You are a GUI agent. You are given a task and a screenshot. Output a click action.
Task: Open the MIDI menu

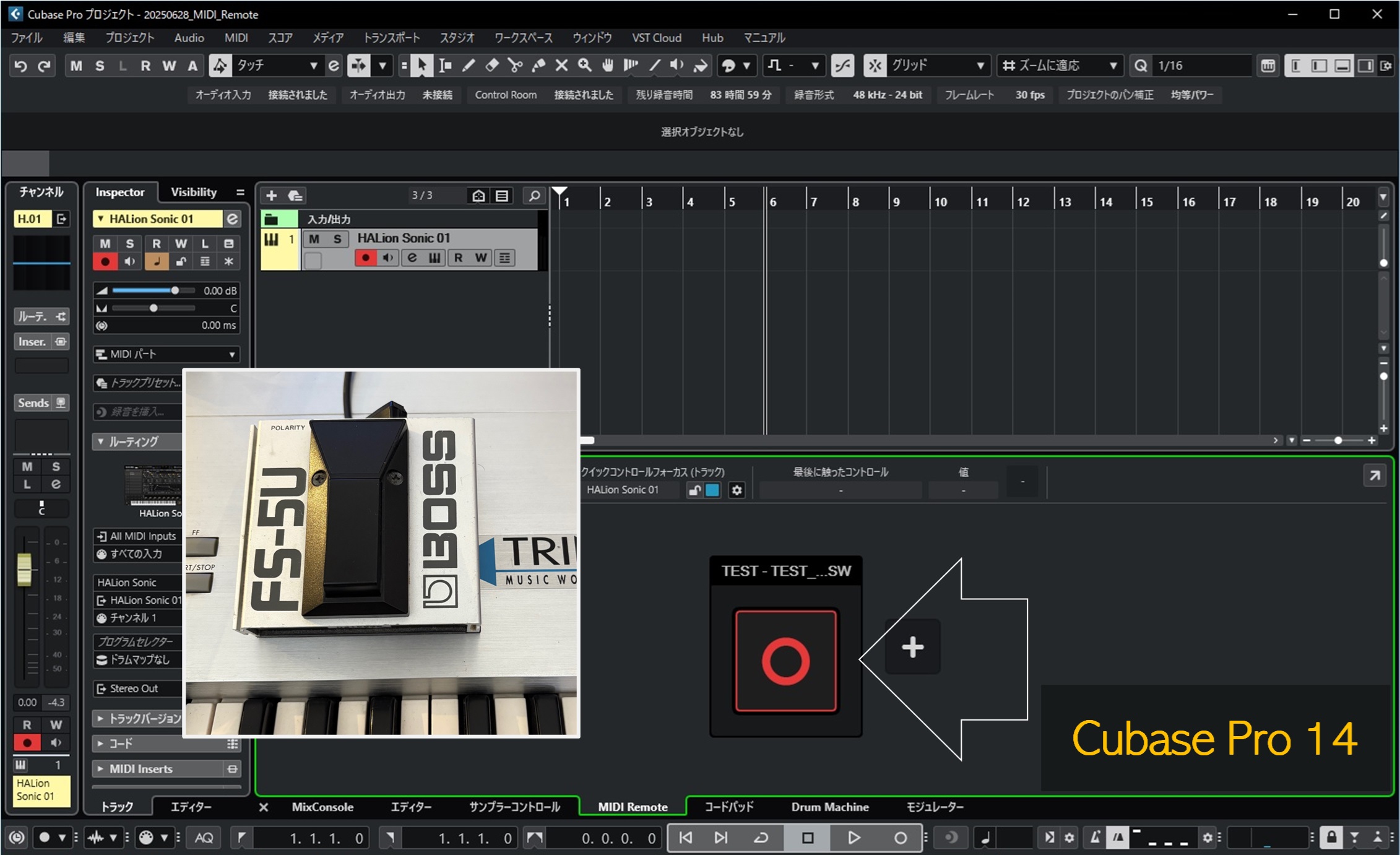pyautogui.click(x=236, y=38)
